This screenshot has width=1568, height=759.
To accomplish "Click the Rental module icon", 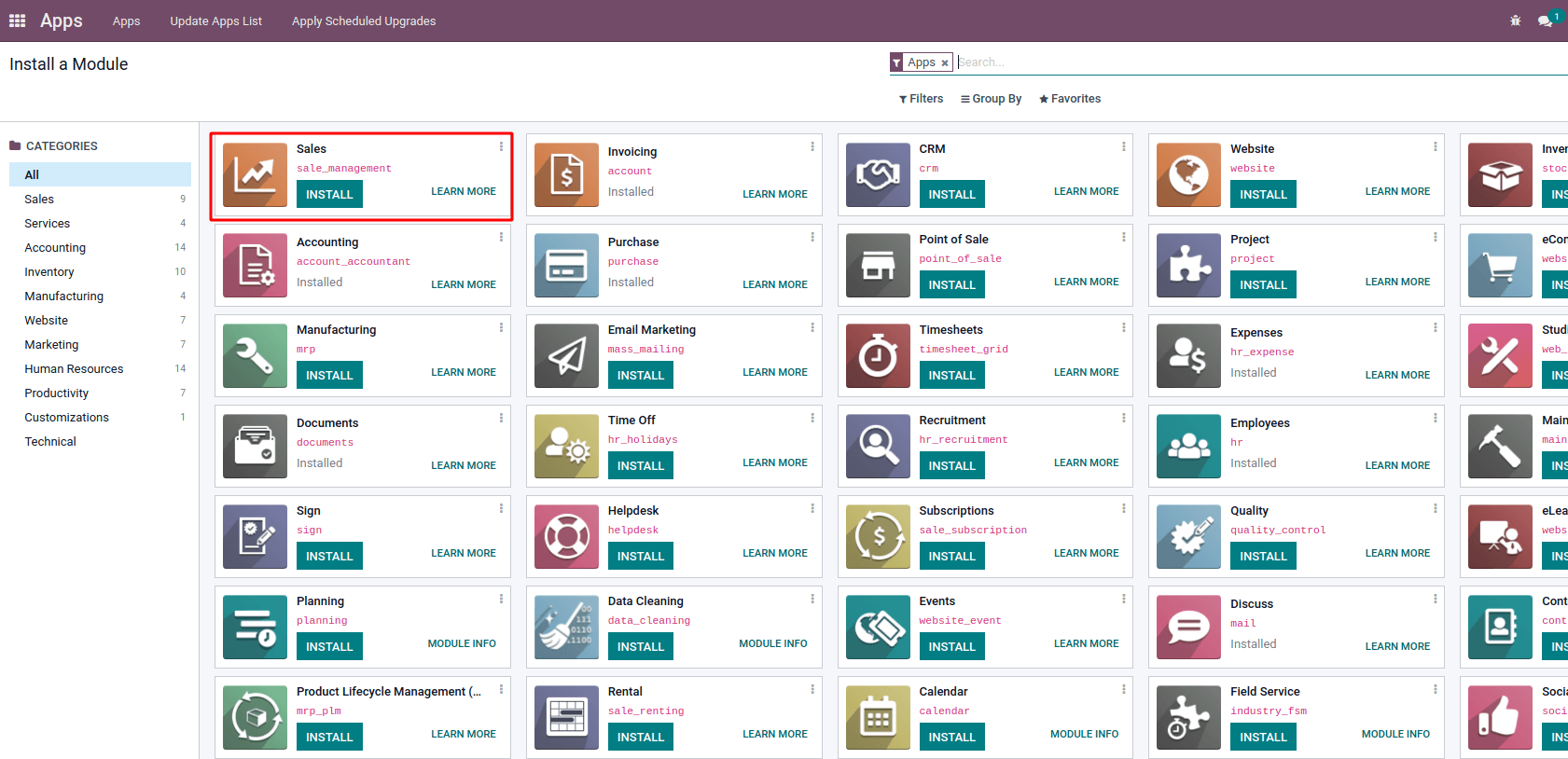I will pyautogui.click(x=567, y=717).
